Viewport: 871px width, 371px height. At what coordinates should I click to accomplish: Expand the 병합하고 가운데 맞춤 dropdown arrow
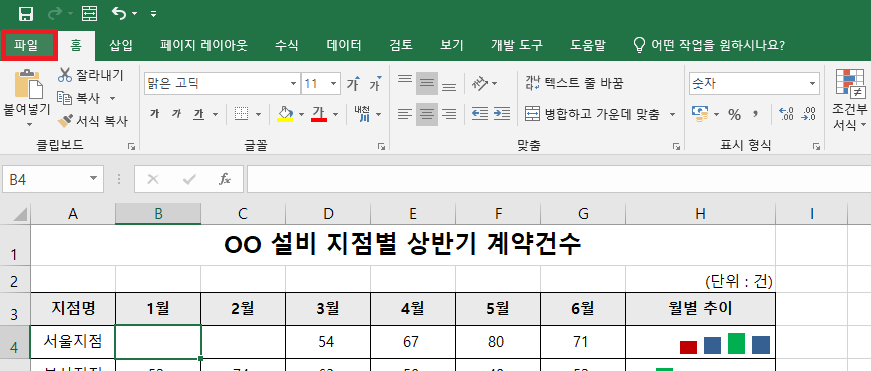tap(672, 115)
